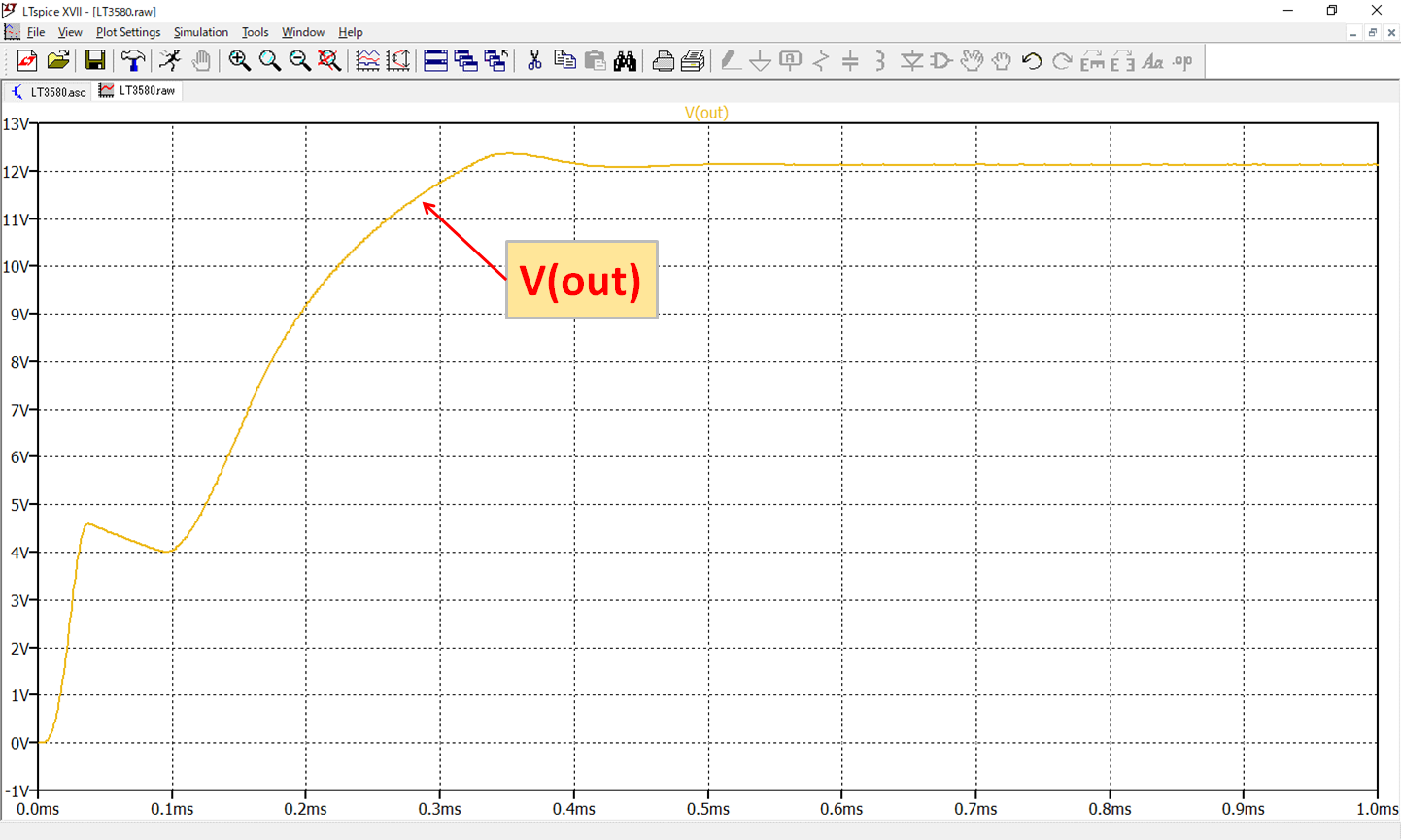
Task: Open Control Panel hammer icon
Action: [x=132, y=61]
